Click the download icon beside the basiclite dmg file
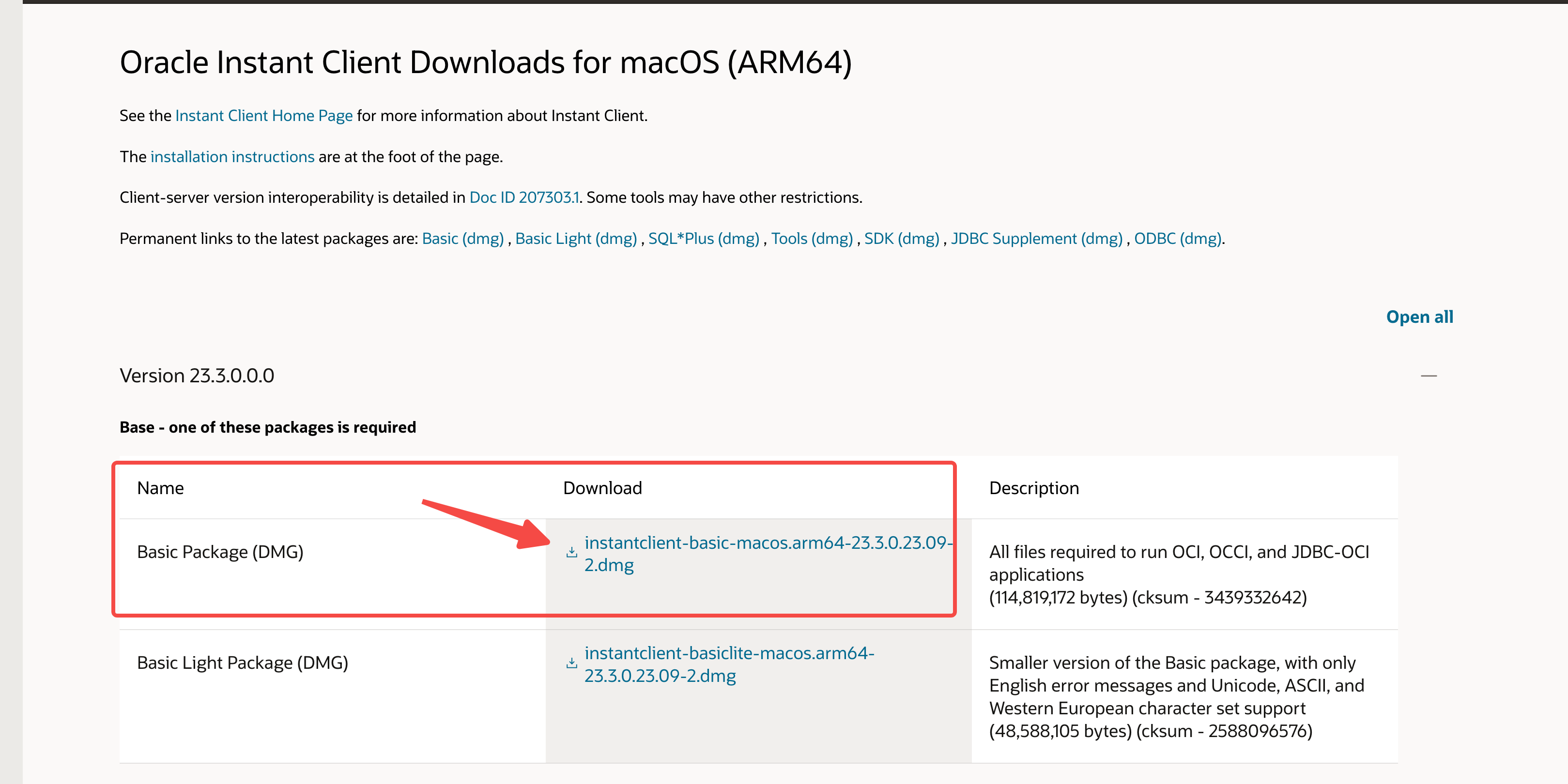 (571, 663)
